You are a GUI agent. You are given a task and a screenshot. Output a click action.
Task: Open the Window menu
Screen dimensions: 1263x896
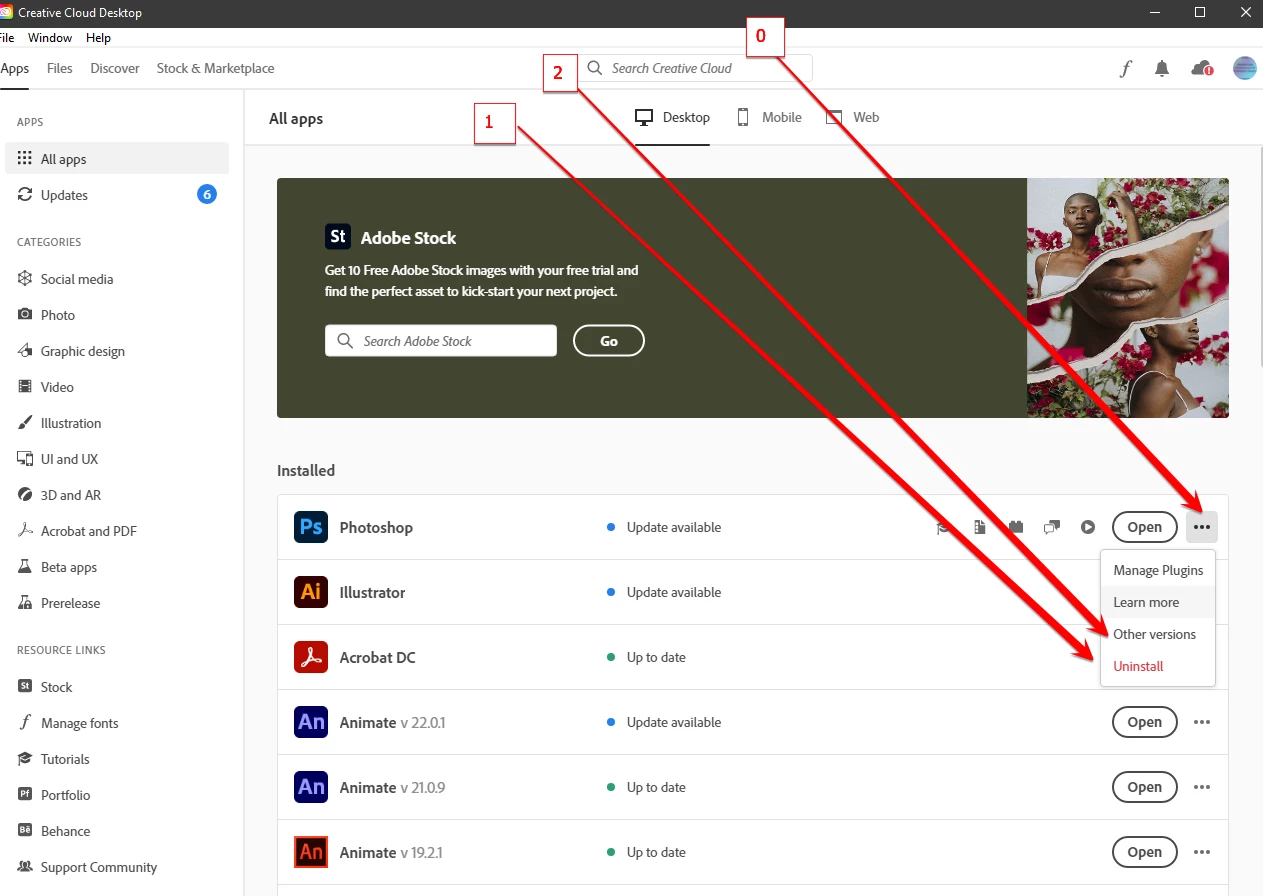coord(50,38)
